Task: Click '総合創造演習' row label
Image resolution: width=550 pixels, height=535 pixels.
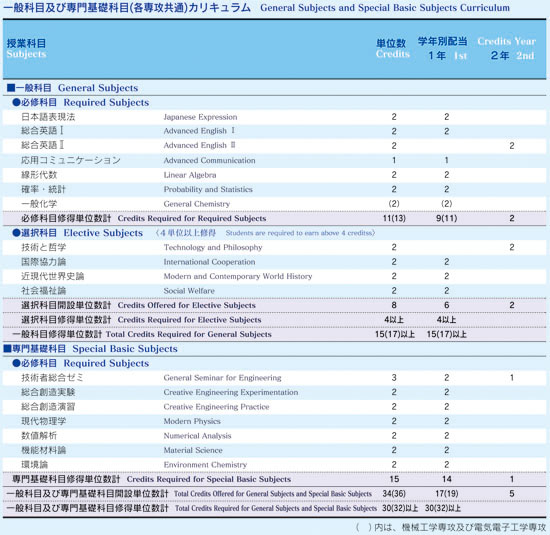Action: click(48, 407)
